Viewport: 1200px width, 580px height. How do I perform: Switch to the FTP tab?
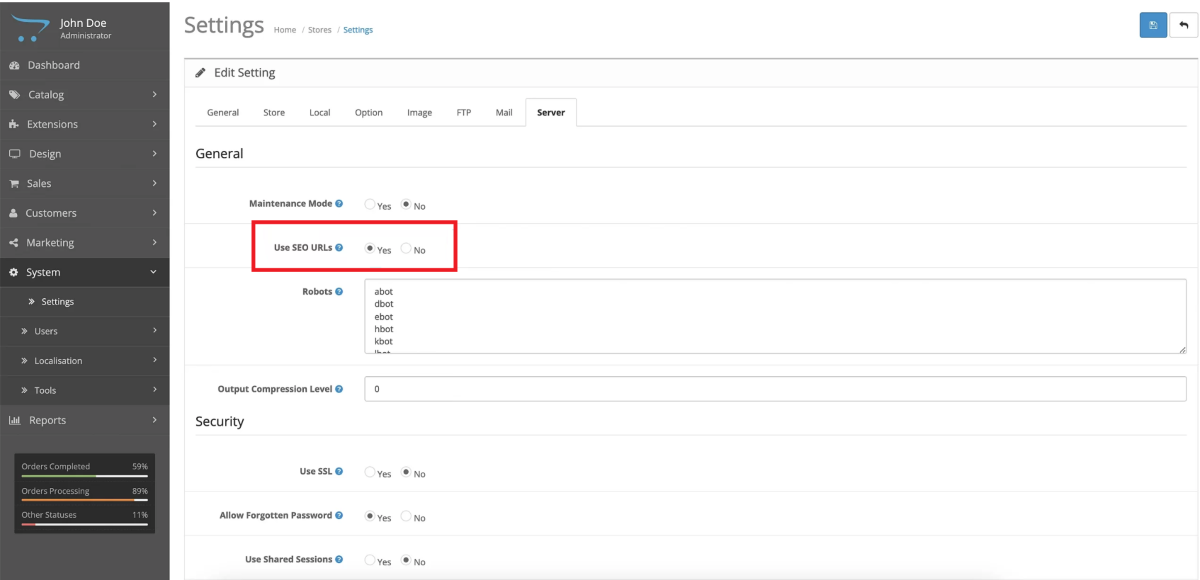[x=464, y=112]
